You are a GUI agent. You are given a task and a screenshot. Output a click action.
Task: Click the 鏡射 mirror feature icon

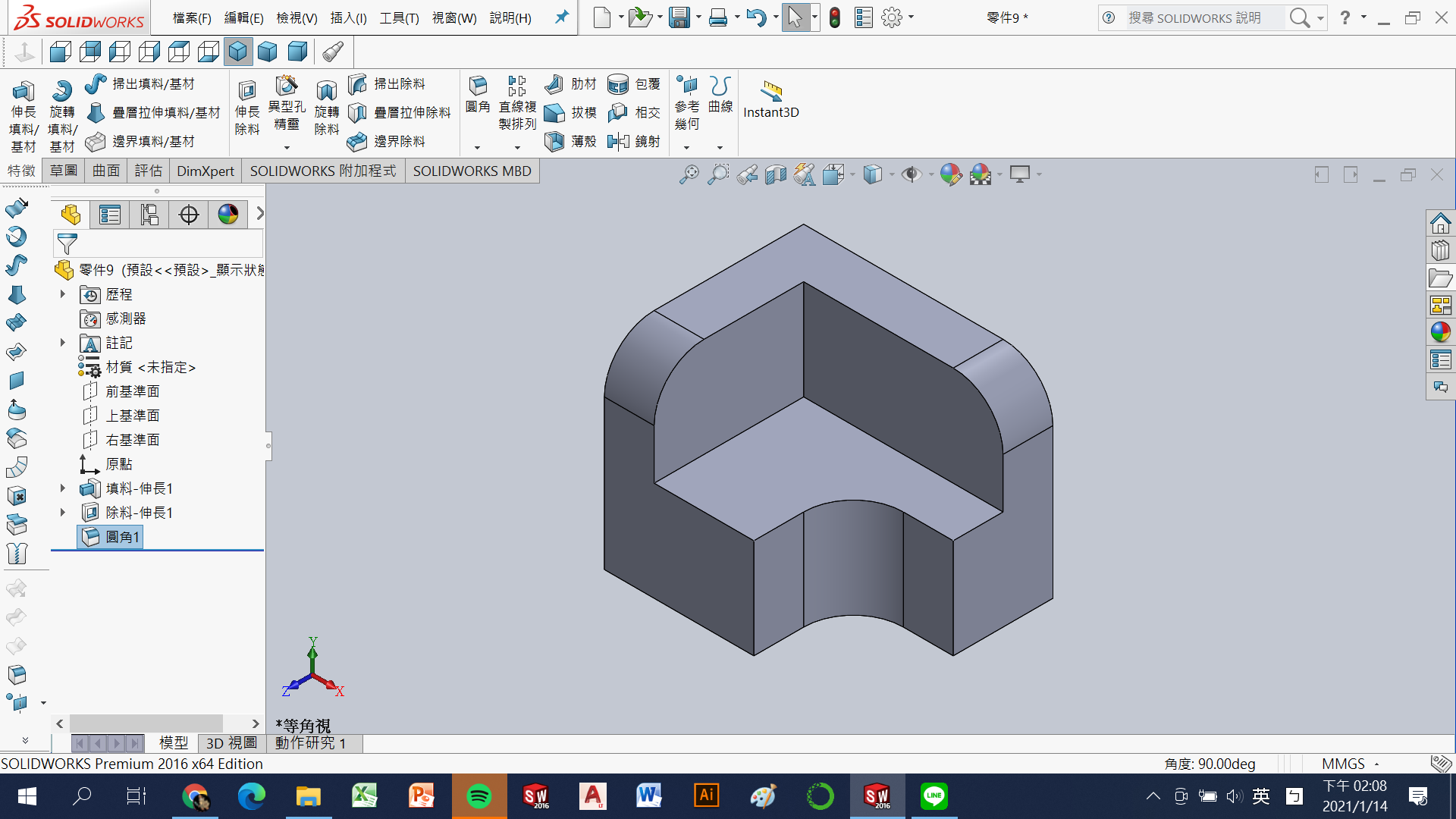point(618,141)
